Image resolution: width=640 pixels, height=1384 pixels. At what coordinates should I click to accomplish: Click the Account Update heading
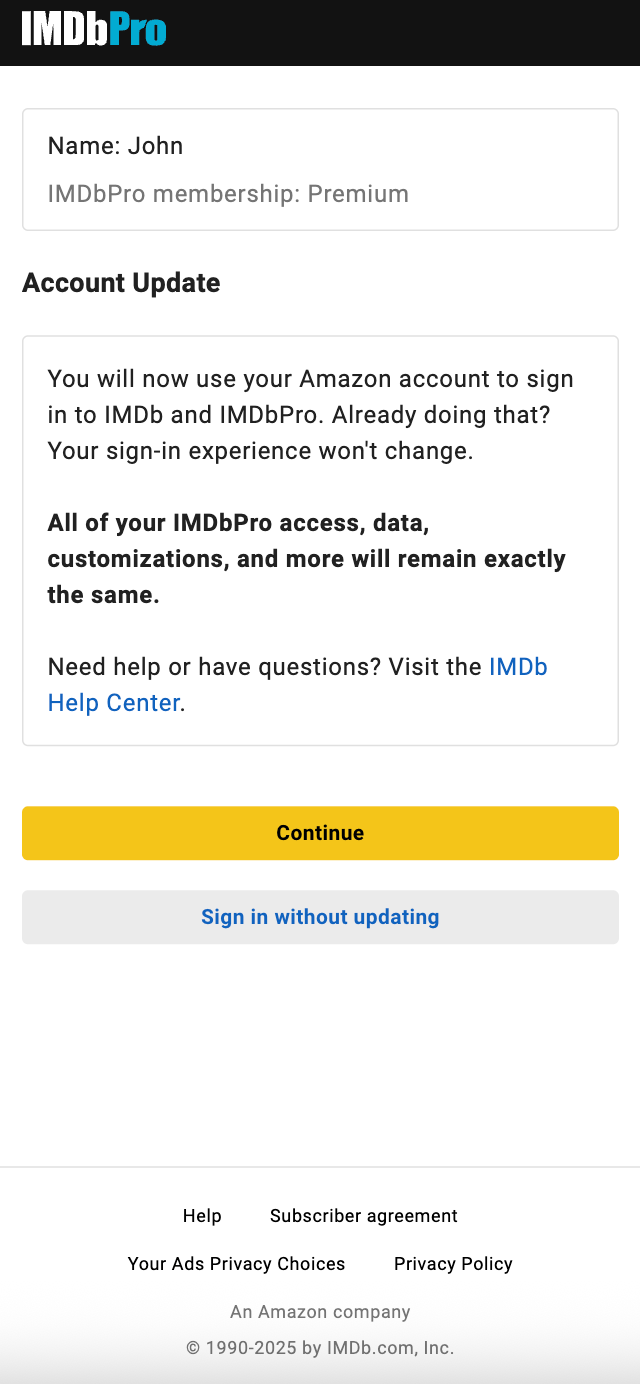pos(121,283)
